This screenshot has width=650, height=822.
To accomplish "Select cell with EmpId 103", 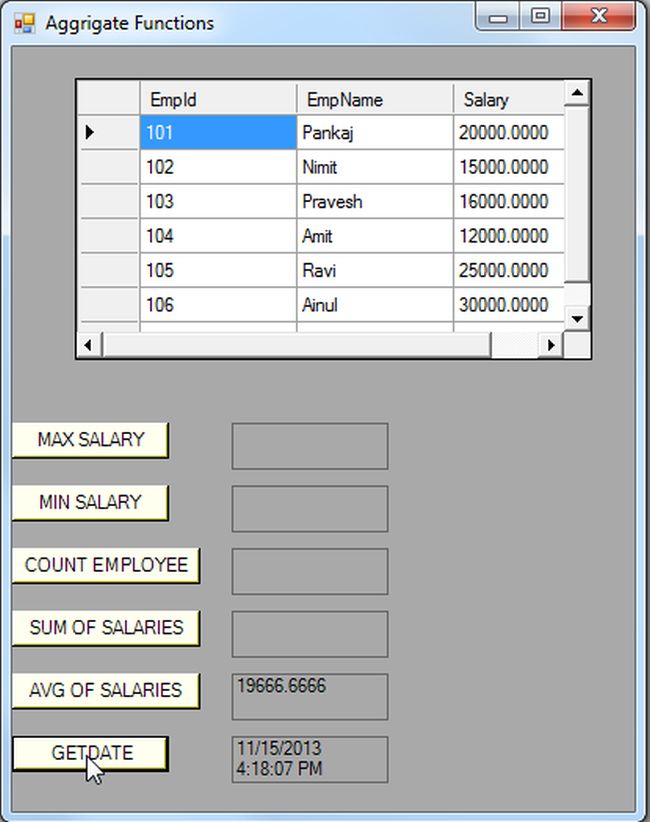I will [218, 201].
